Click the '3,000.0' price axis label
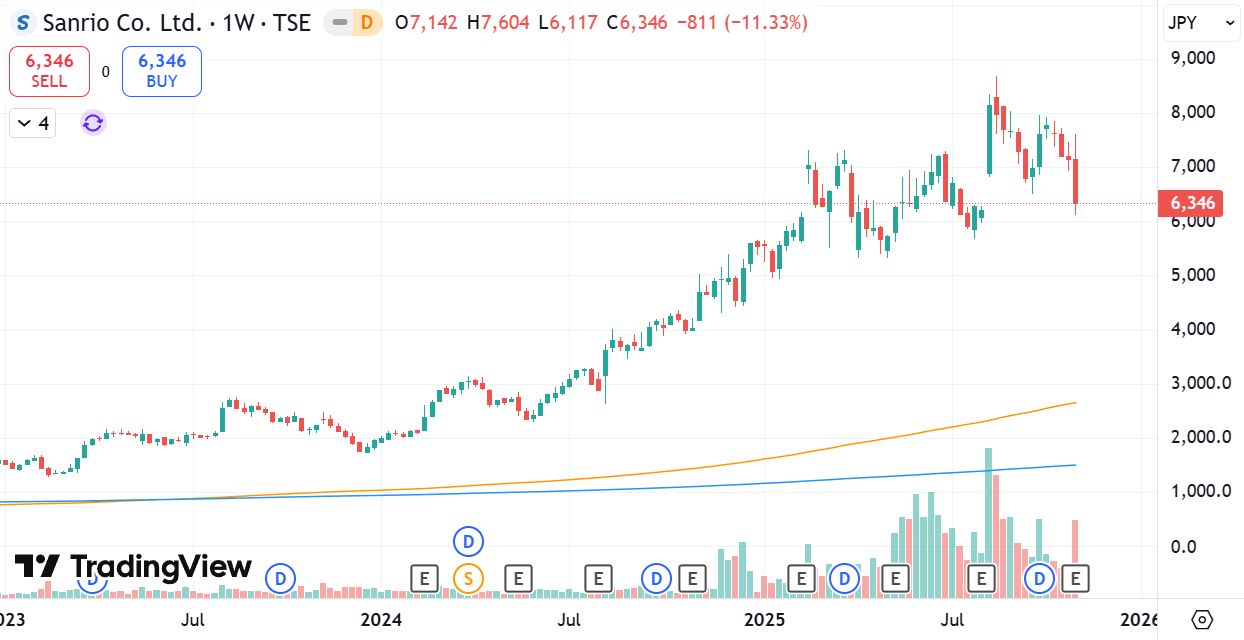 [1200, 383]
